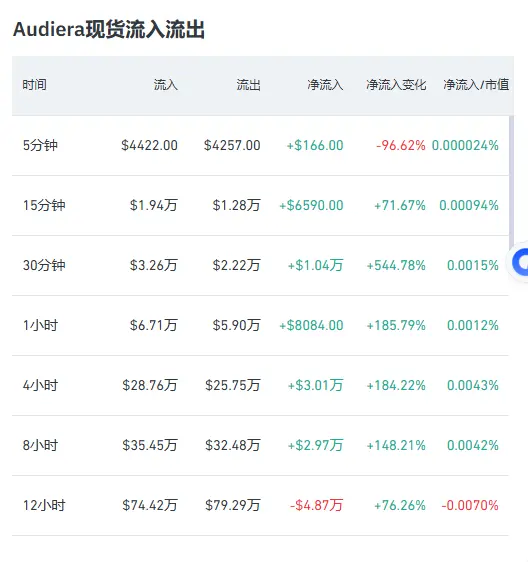The image size is (528, 562).
Task: Click the 流入 column header
Action: pyautogui.click(x=166, y=85)
